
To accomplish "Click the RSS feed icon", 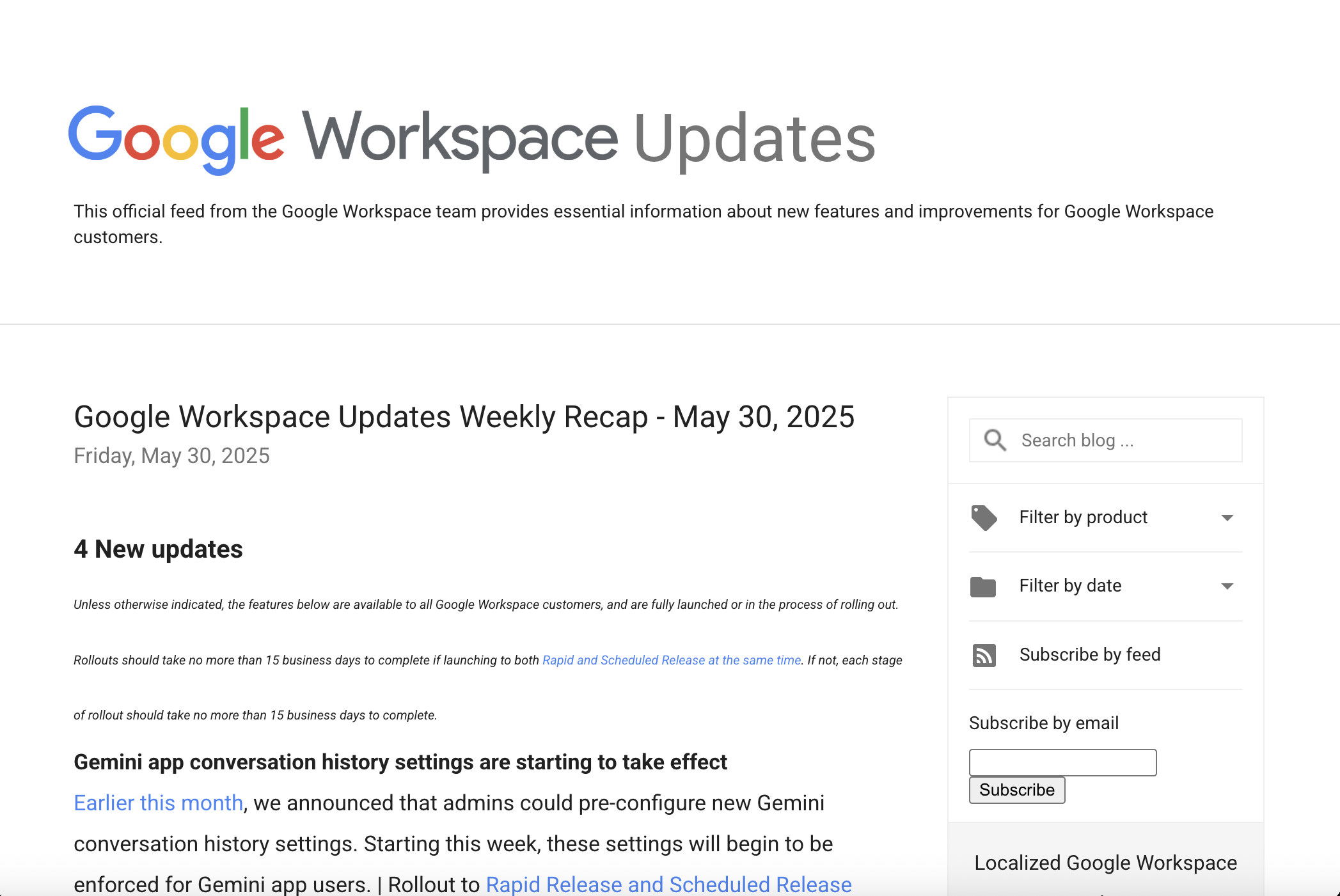I will [x=984, y=656].
